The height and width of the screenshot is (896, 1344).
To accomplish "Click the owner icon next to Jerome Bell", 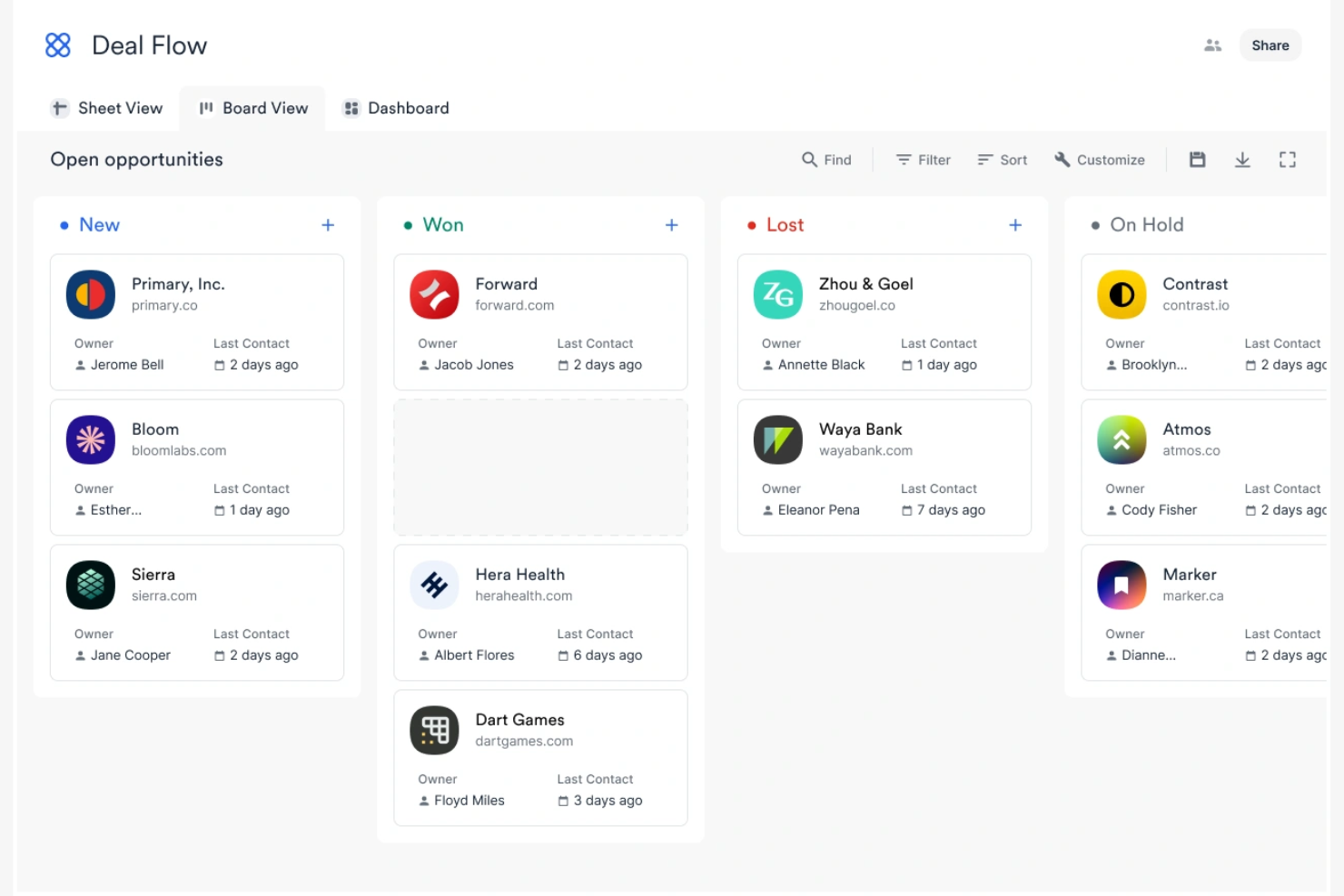I will coord(82,364).
